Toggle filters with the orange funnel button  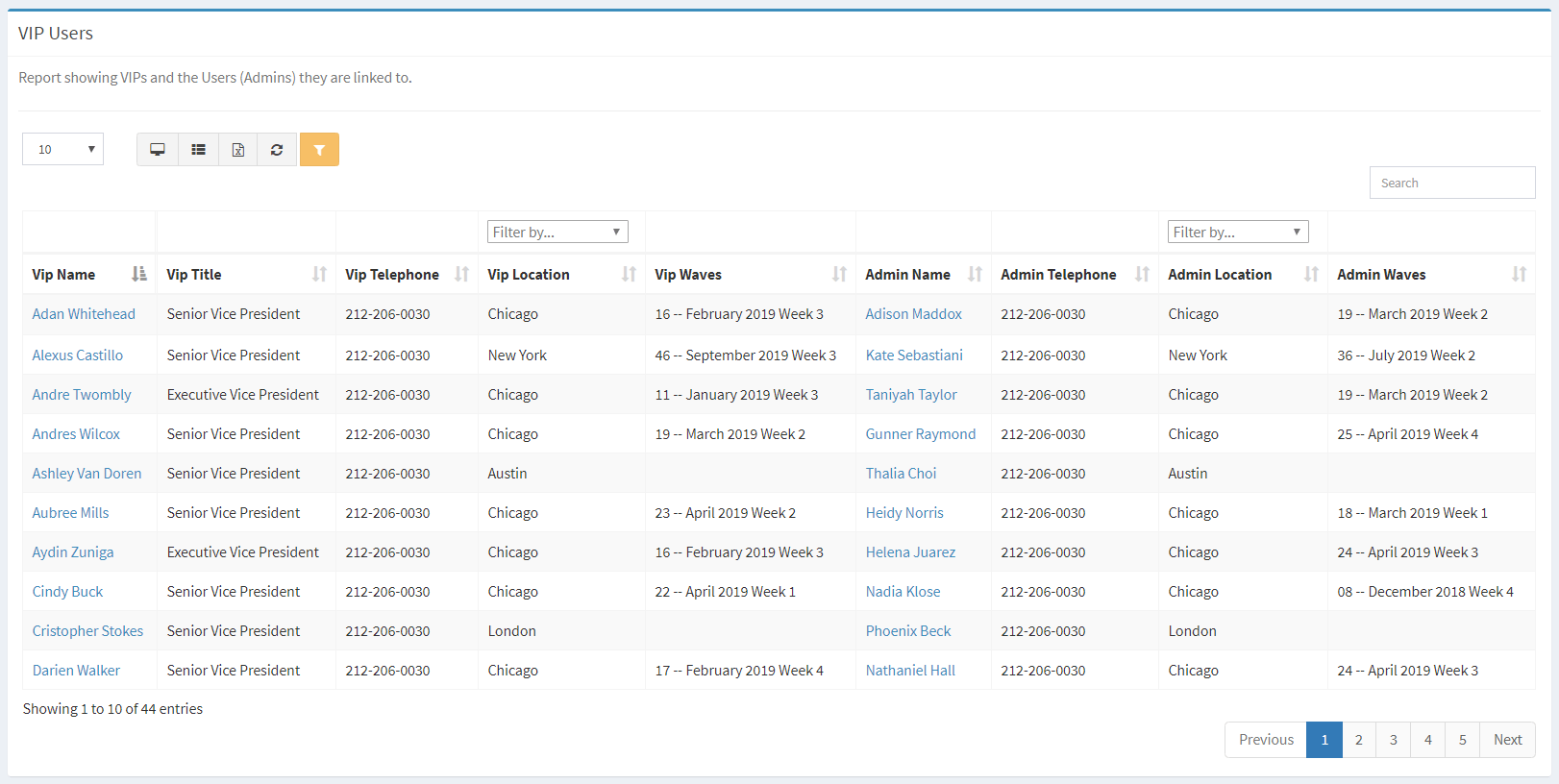(x=319, y=149)
